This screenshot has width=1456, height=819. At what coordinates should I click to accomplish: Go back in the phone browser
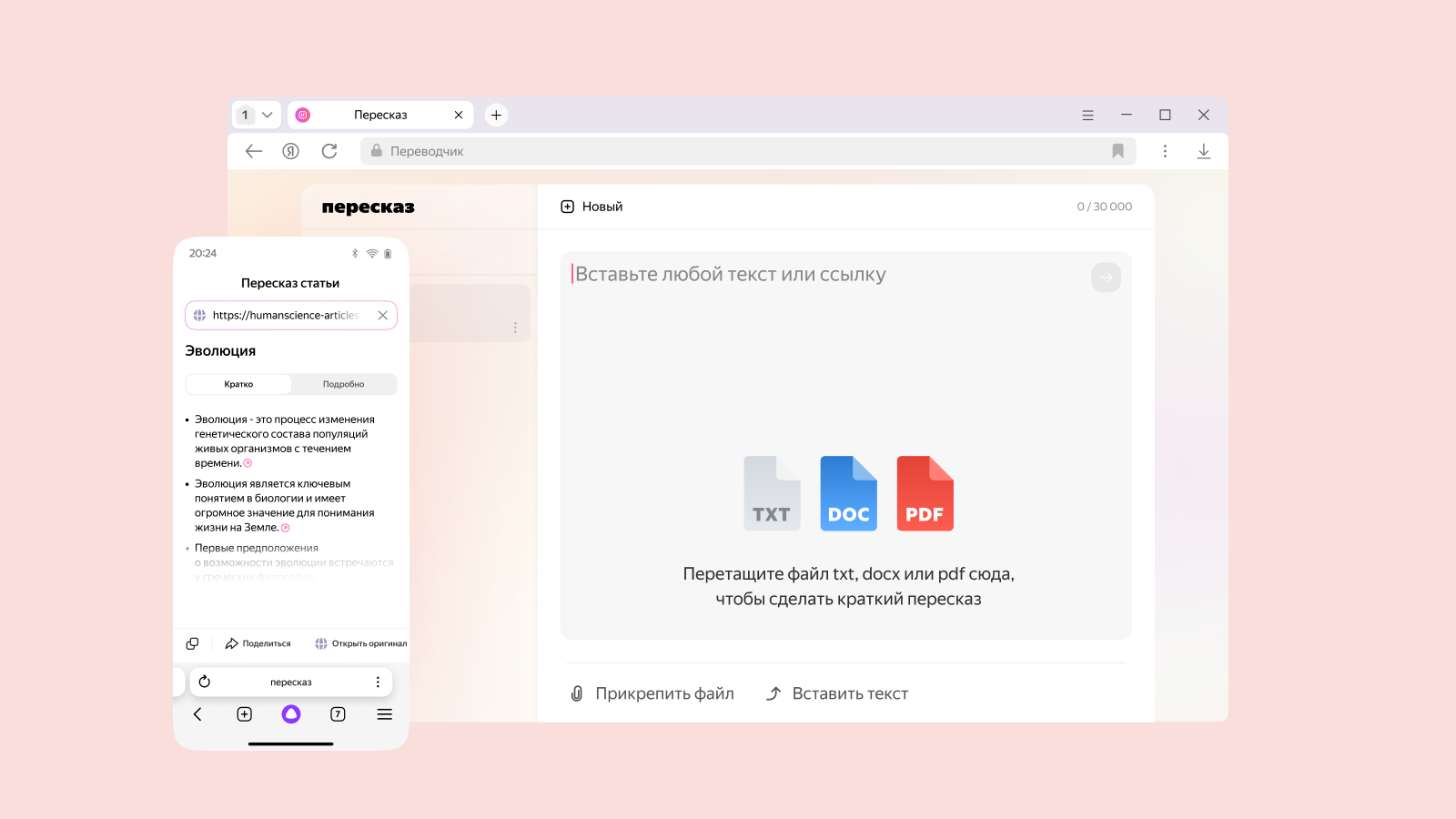click(197, 714)
